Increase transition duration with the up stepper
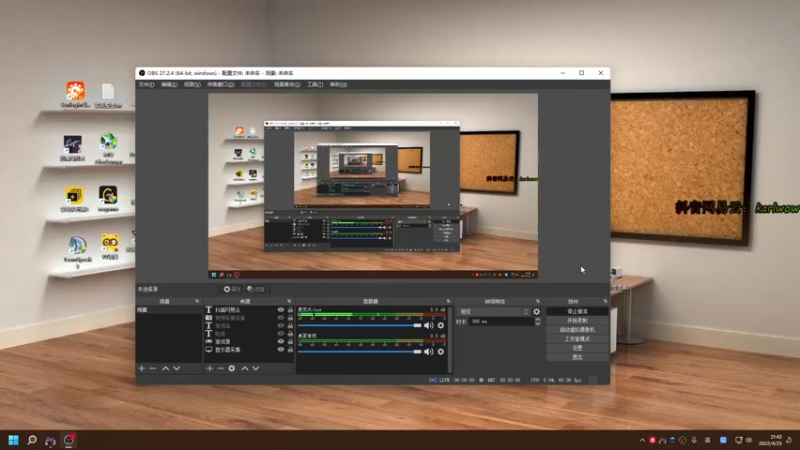Viewport: 800px width, 450px height. coord(537,319)
